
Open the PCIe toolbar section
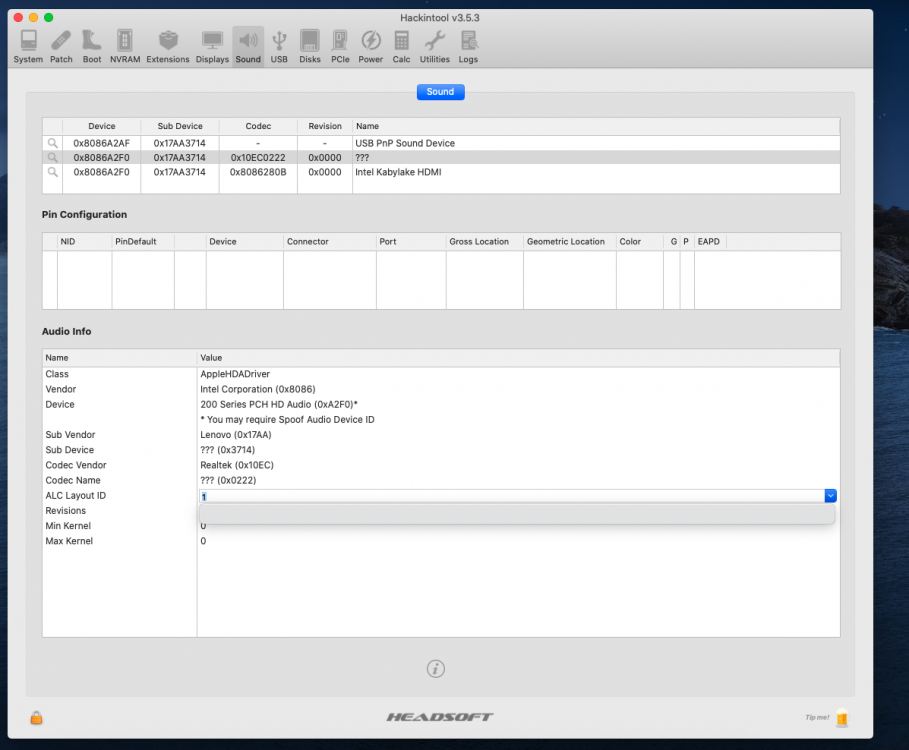point(340,46)
